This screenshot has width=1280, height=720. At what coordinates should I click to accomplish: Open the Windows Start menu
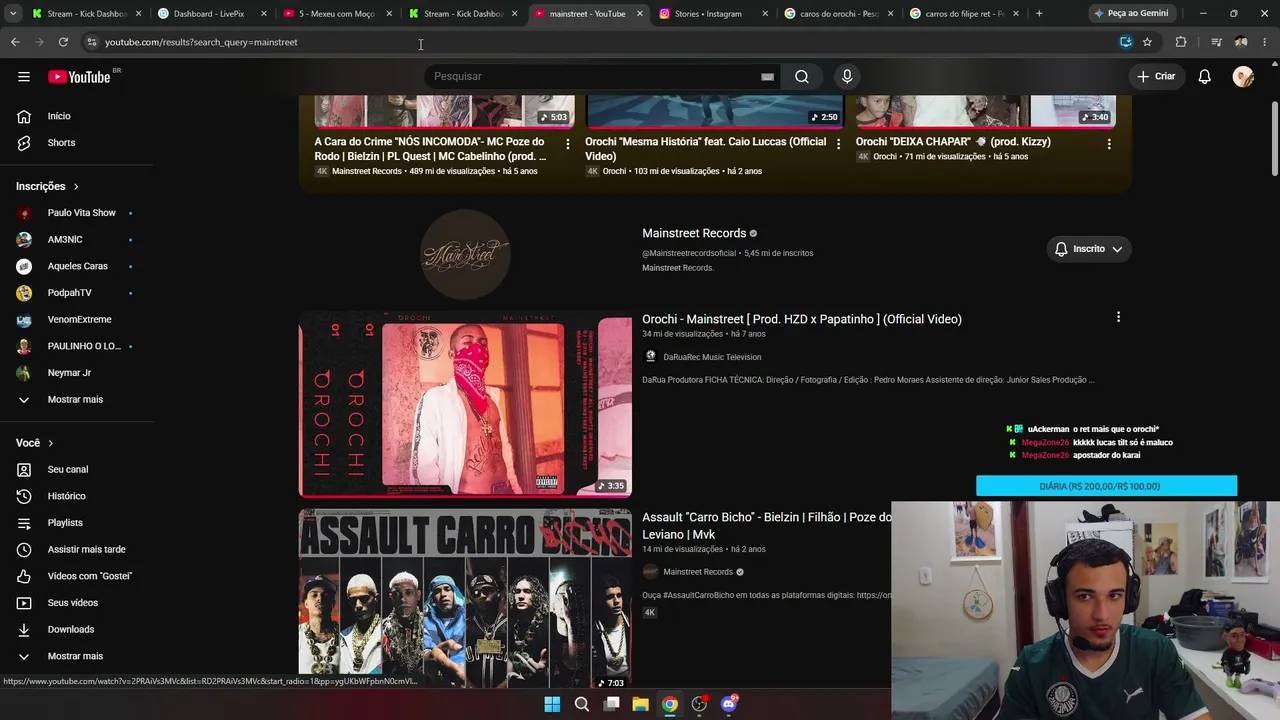click(x=552, y=704)
